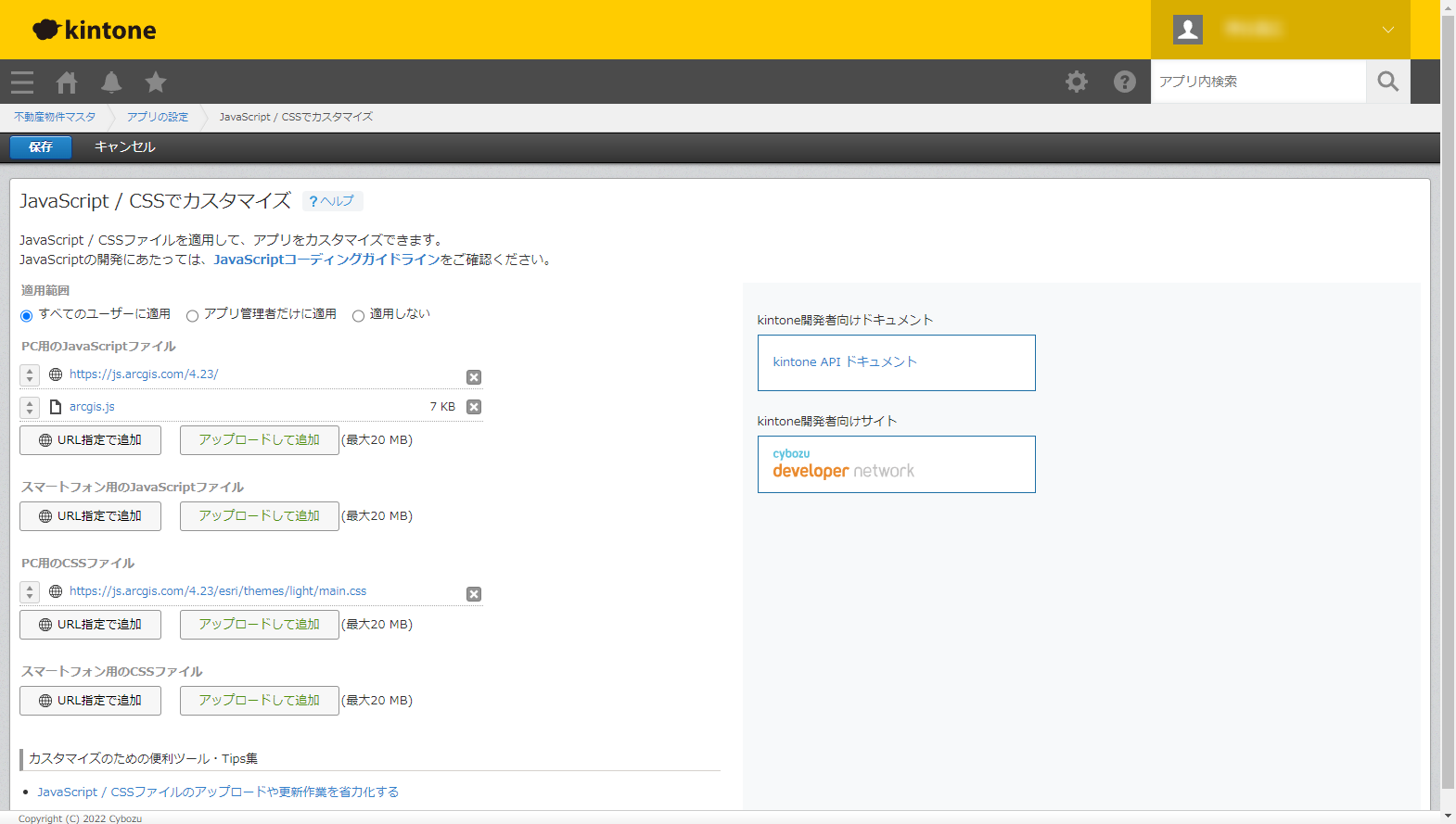Add smartphone JavaScript by URL指定で追加
Screen dimensions: 1456x824
(90, 516)
